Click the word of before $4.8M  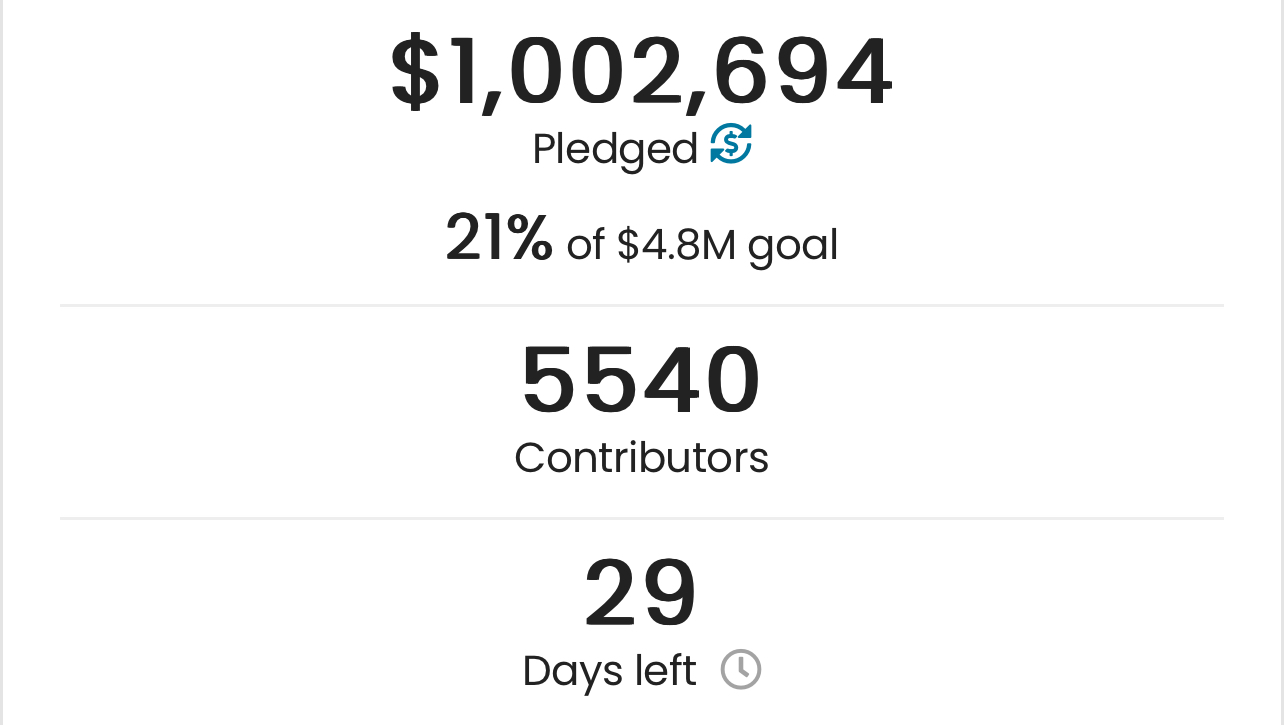pyautogui.click(x=586, y=246)
